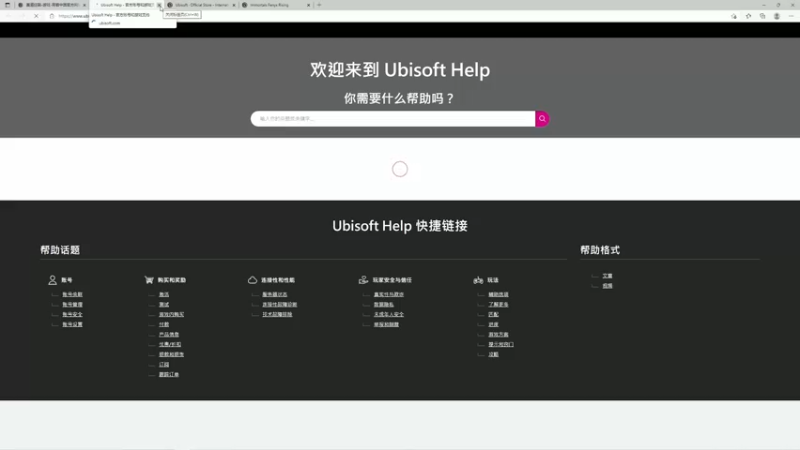
Task: Click the browser address bar URL
Action: [73, 16]
